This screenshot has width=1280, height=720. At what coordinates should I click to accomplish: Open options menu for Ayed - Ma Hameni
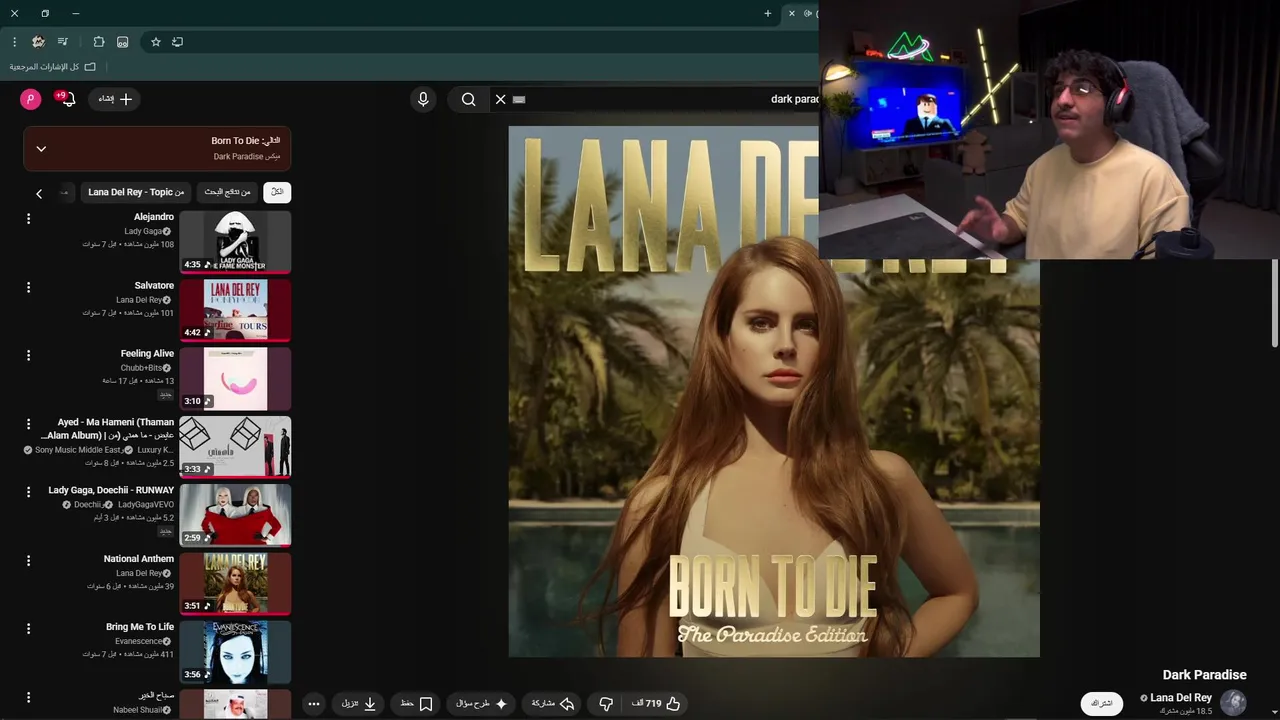tap(28, 424)
